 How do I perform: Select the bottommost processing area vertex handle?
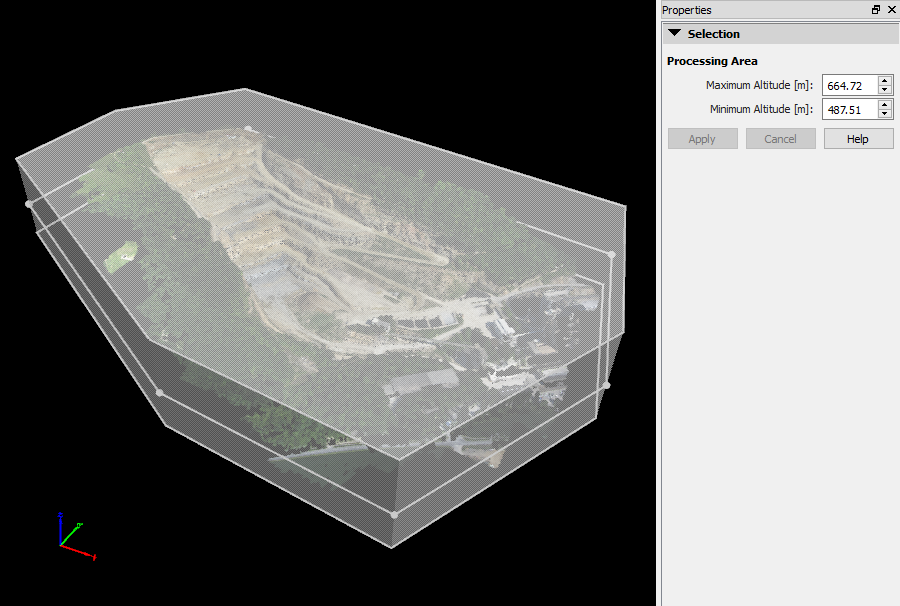pyautogui.click(x=394, y=515)
